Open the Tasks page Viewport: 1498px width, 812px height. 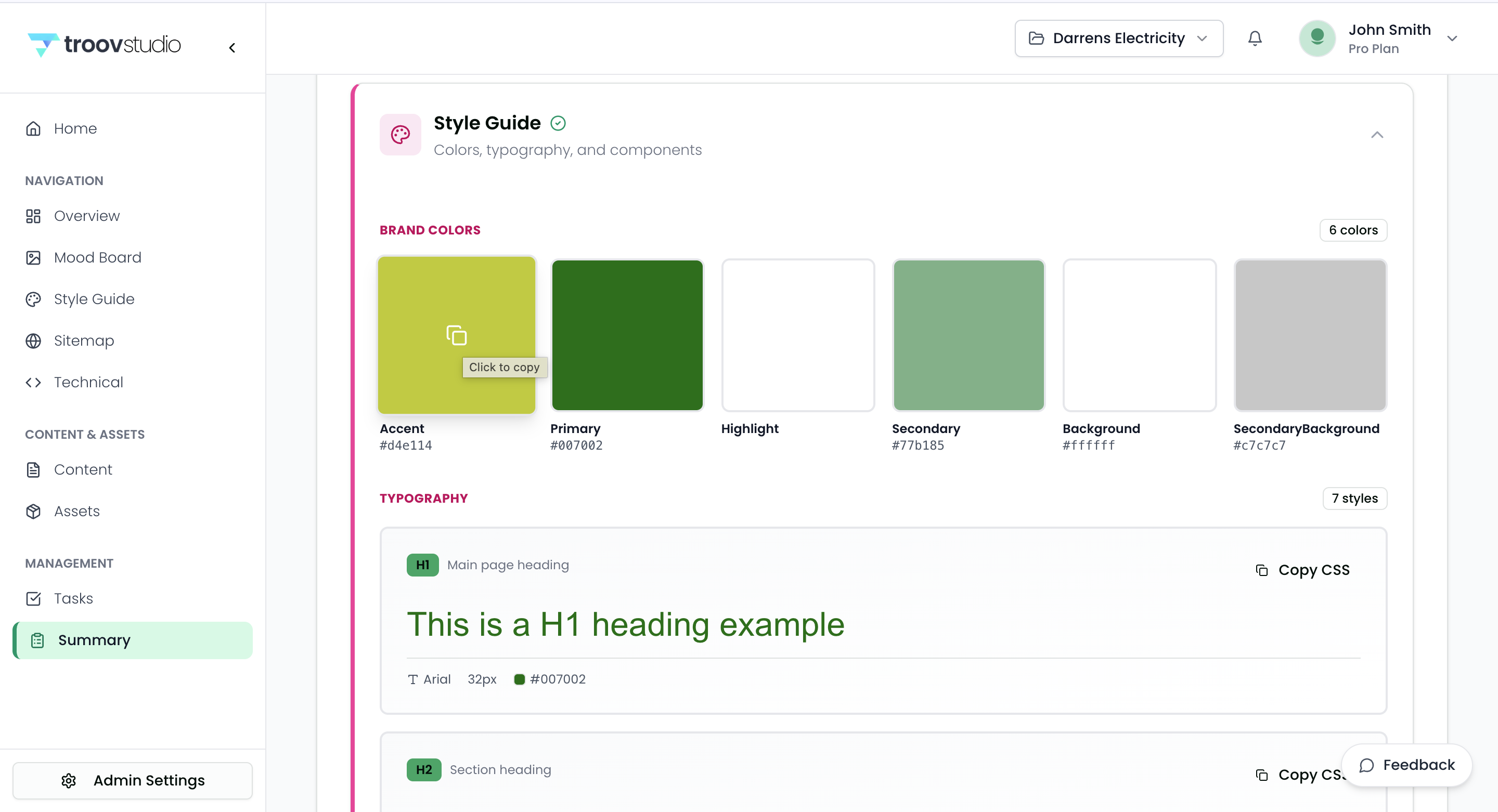click(x=73, y=599)
